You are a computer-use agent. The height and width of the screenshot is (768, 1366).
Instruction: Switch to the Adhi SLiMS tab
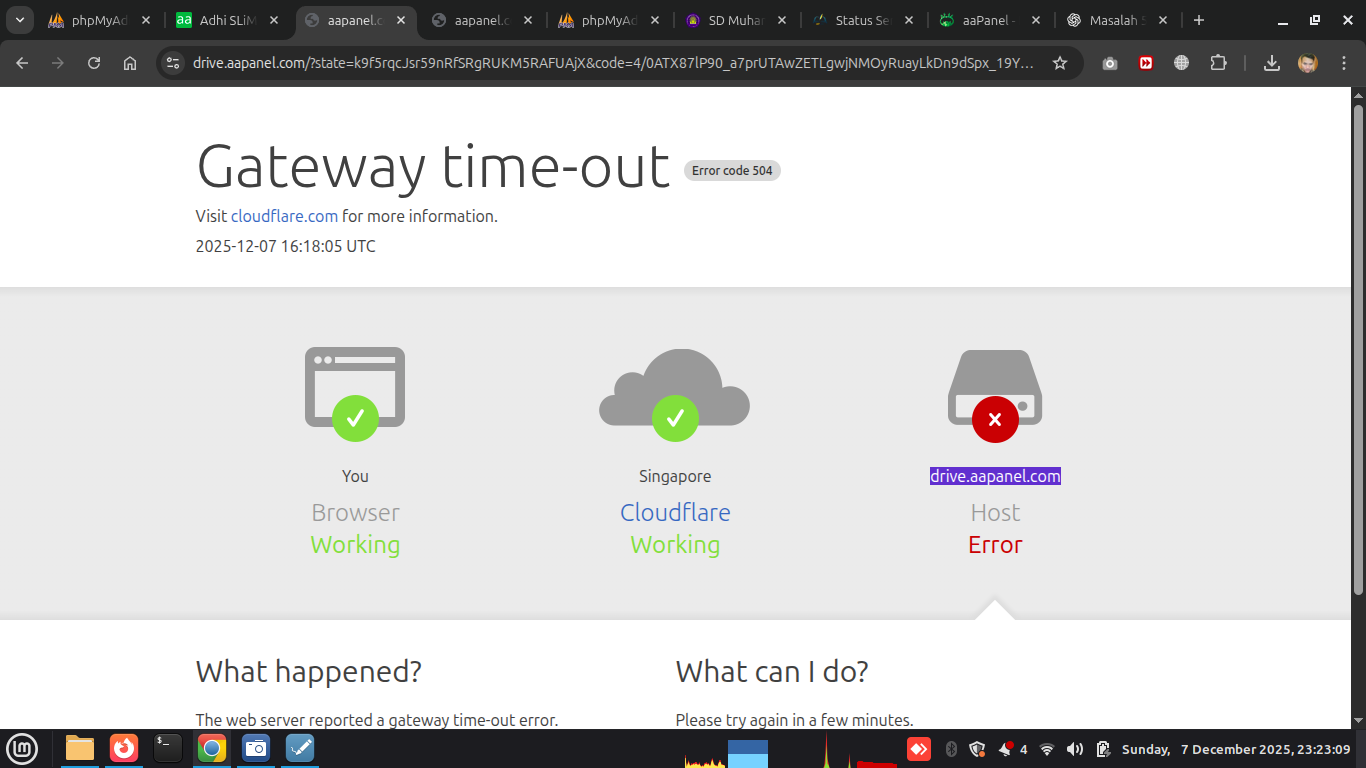point(227,20)
